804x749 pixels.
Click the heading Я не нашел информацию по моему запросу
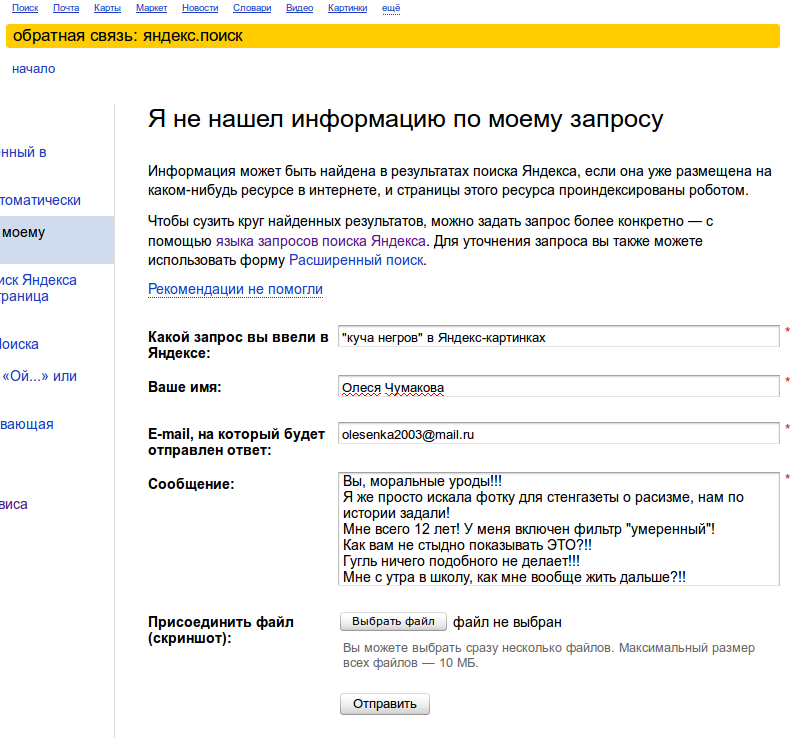[406, 119]
